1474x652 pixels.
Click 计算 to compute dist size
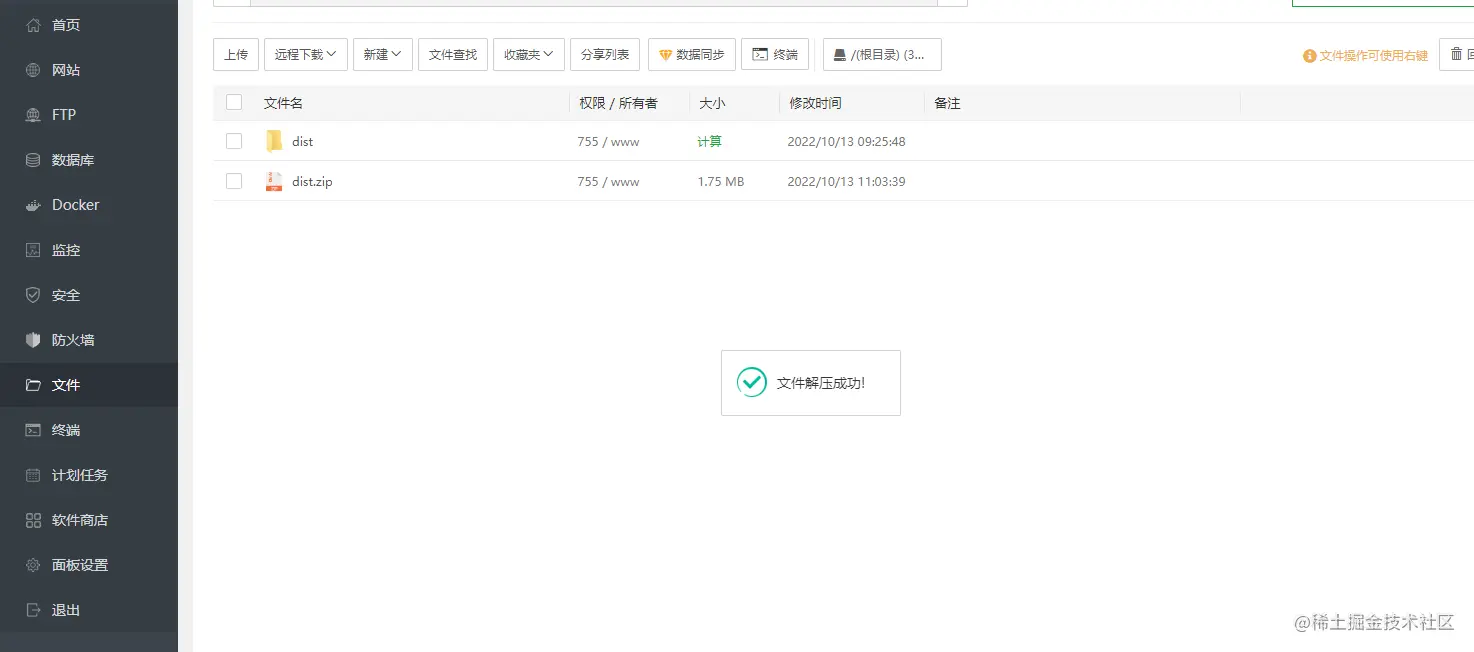pos(710,142)
